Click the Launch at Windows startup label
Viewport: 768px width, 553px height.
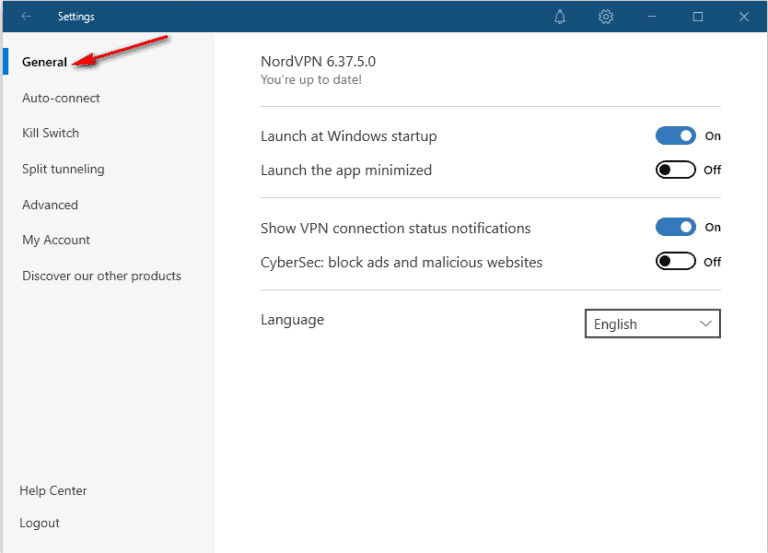(x=349, y=136)
